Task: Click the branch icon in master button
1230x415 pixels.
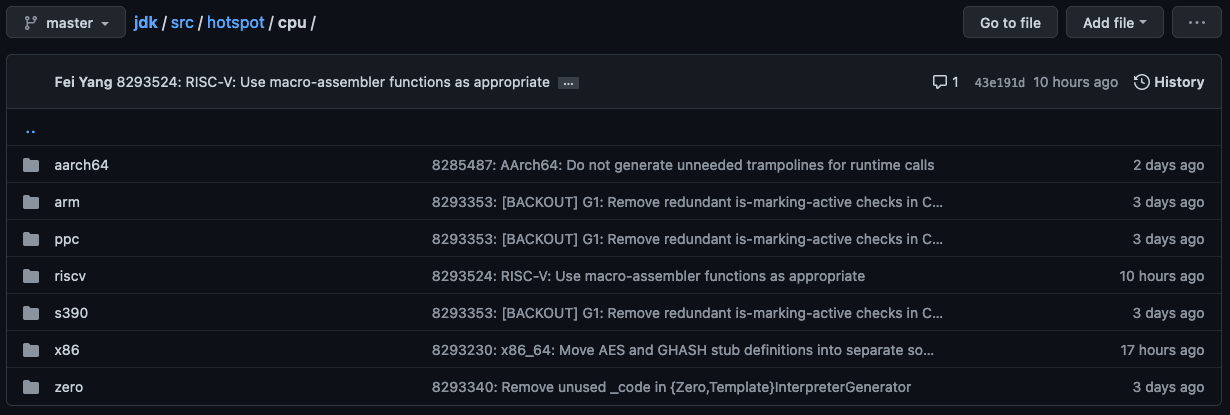Action: pyautogui.click(x=30, y=22)
